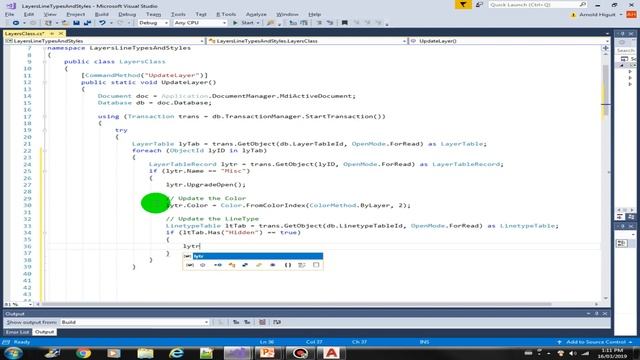This screenshot has height=360, width=640.
Task: Pin the LayersClass.cs tab
Action: pos(52,33)
